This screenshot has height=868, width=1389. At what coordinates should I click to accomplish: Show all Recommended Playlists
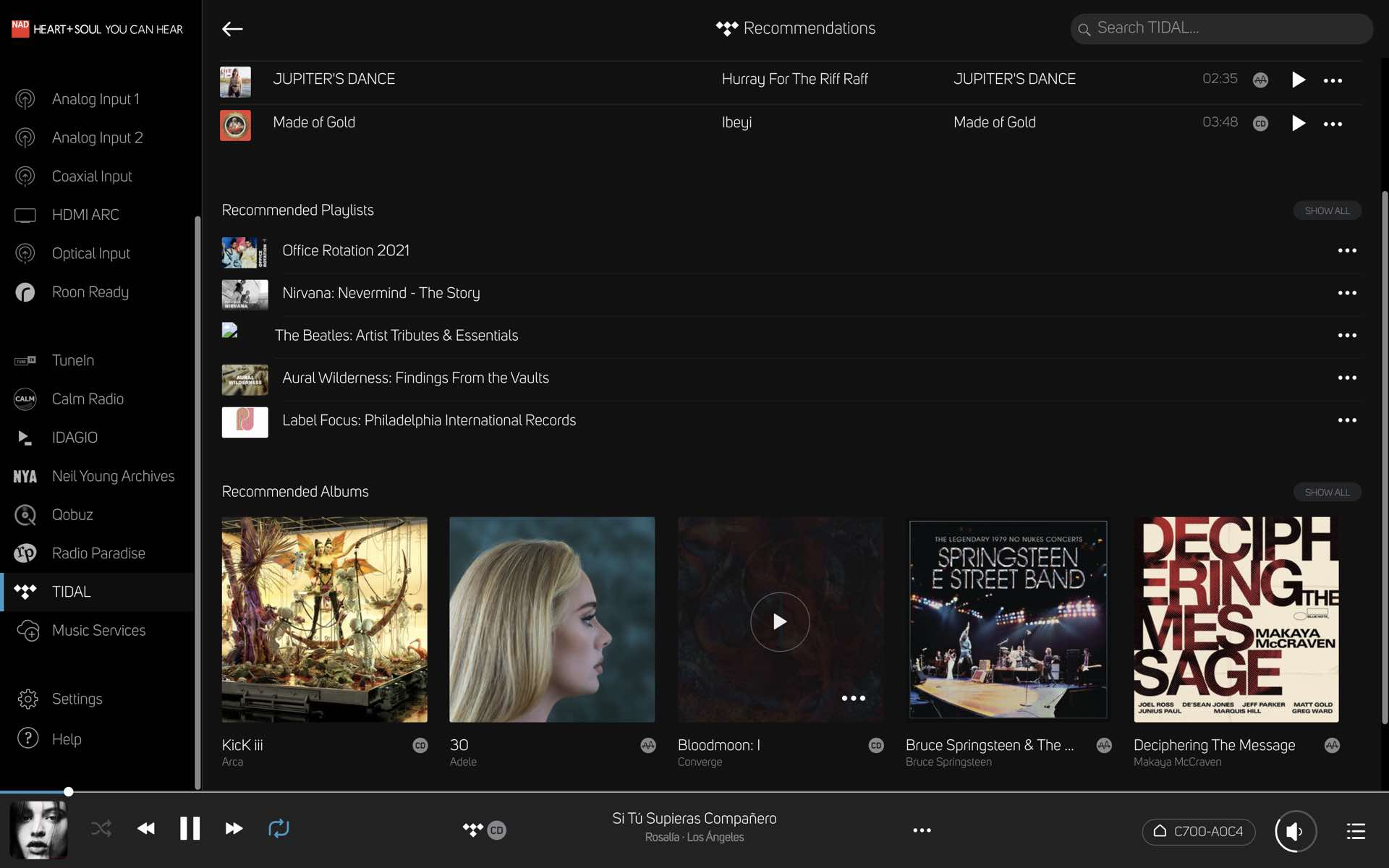tap(1327, 210)
